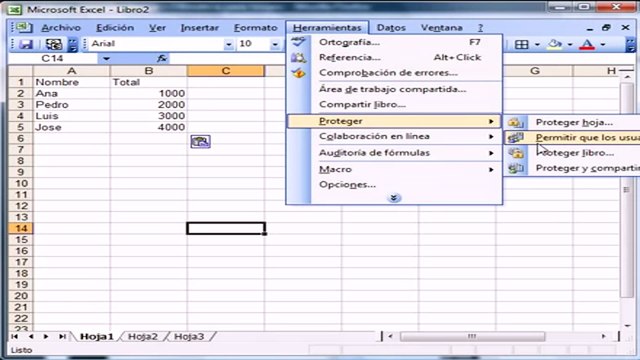Go to first sheet navigation arrow

coord(15,336)
